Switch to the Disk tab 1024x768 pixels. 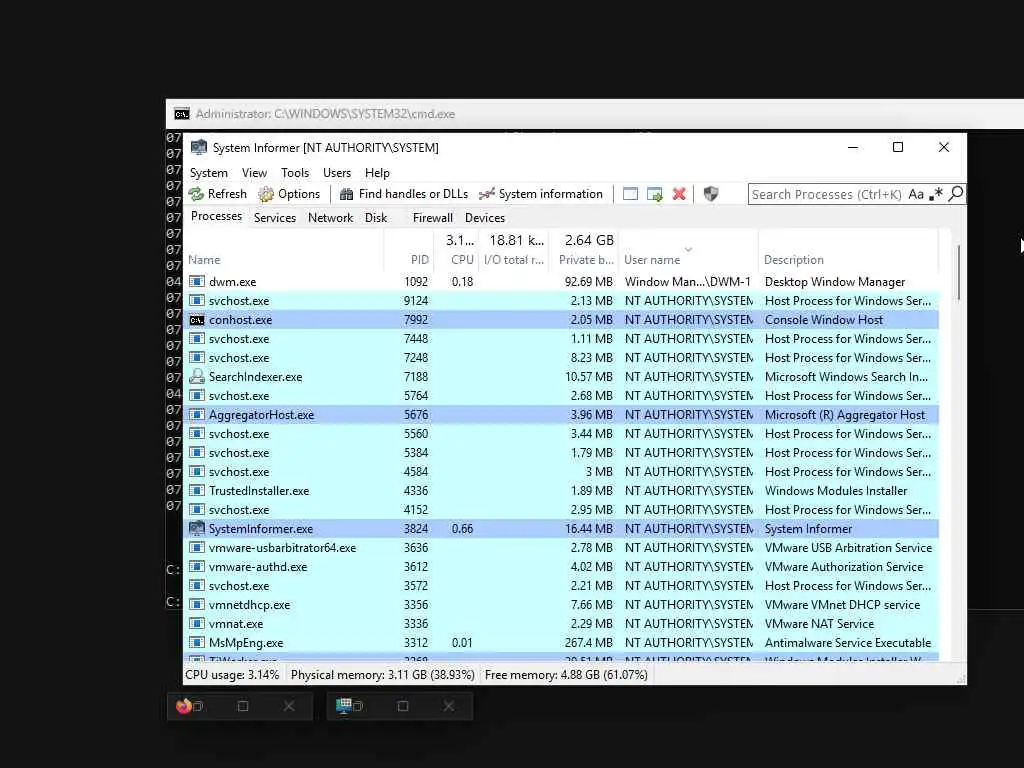pos(376,217)
